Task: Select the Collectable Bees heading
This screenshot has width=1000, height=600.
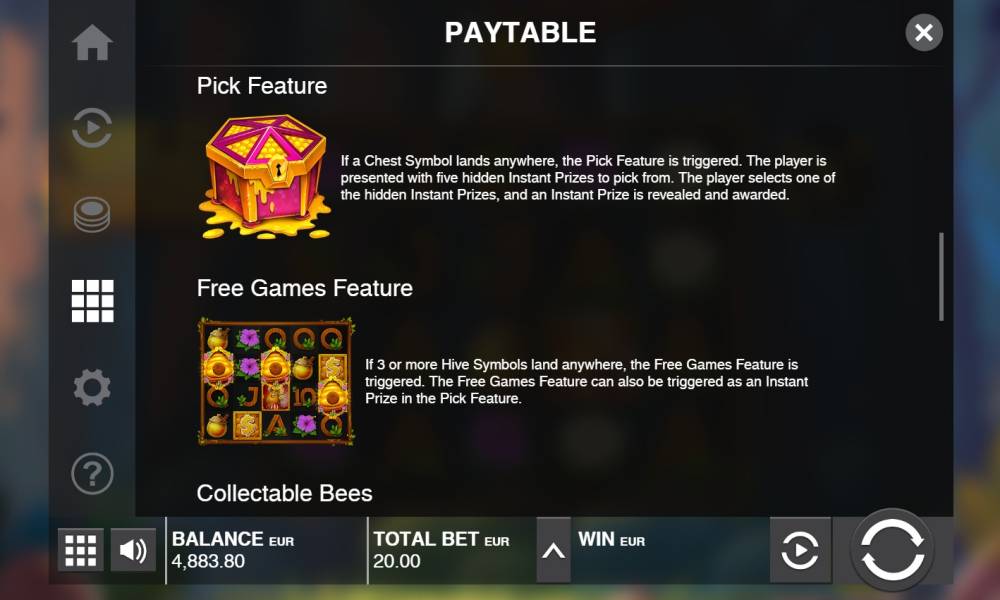Action: tap(284, 494)
